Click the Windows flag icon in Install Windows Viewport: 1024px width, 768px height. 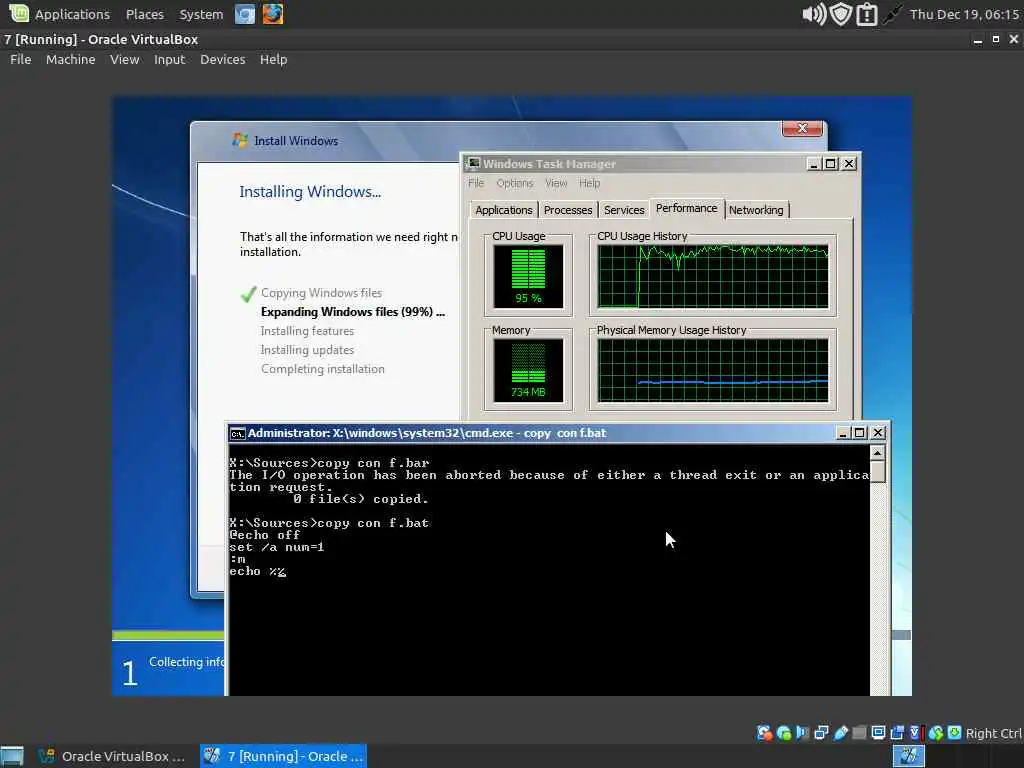(240, 140)
